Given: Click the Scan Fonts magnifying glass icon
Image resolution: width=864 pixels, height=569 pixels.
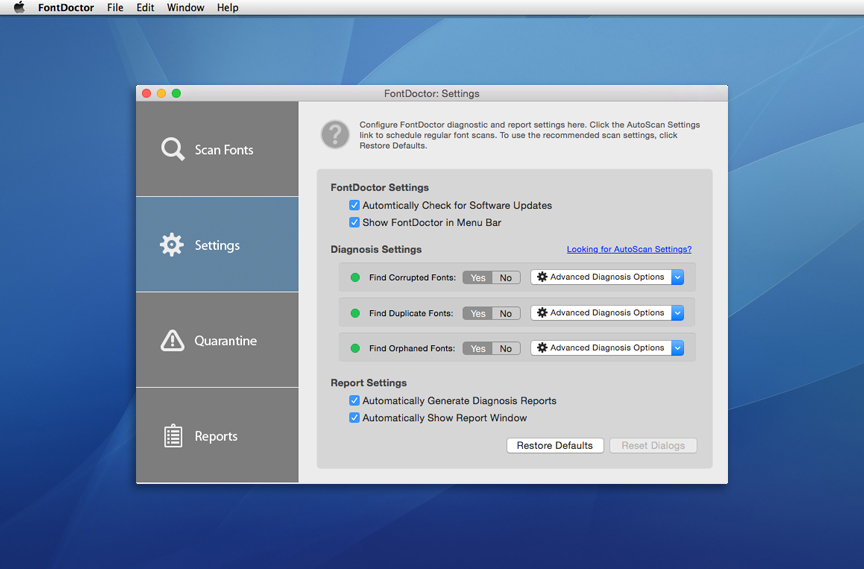Looking at the screenshot, I should [172, 149].
